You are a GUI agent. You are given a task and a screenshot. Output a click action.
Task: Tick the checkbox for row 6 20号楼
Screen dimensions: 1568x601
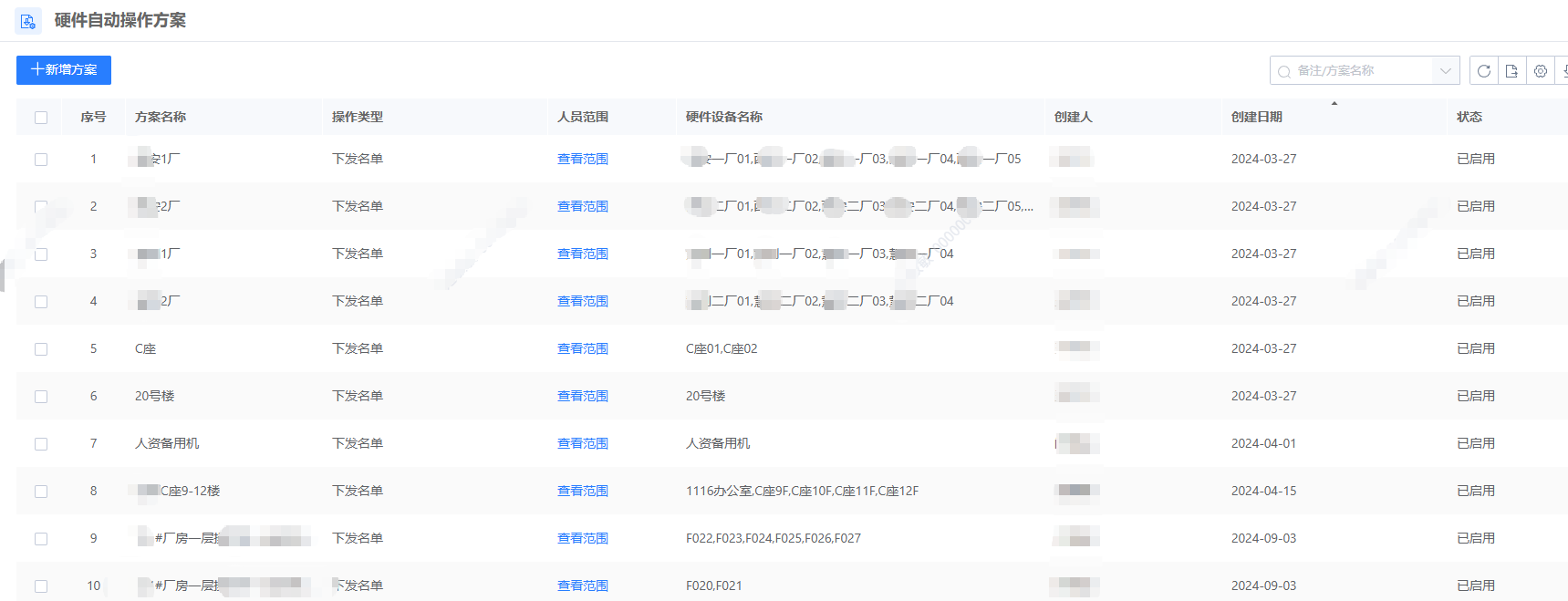[41, 397]
